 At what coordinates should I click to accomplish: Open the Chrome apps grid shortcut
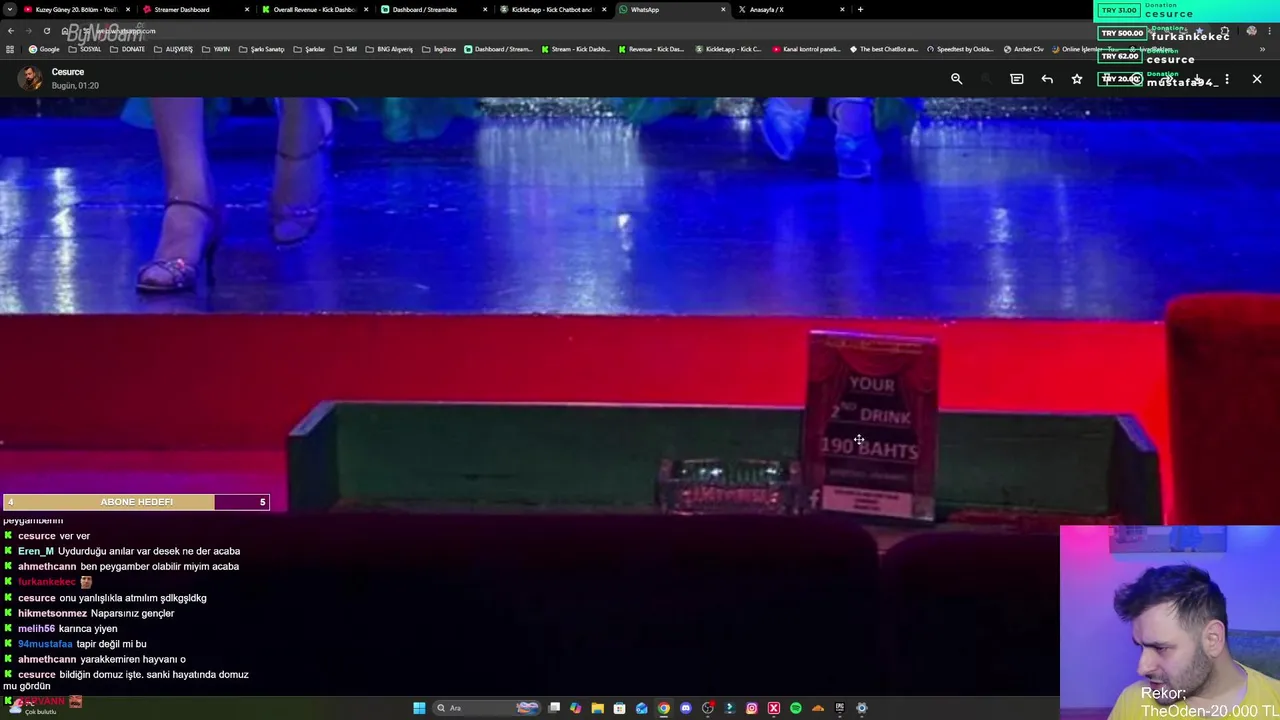pyautogui.click(x=10, y=49)
